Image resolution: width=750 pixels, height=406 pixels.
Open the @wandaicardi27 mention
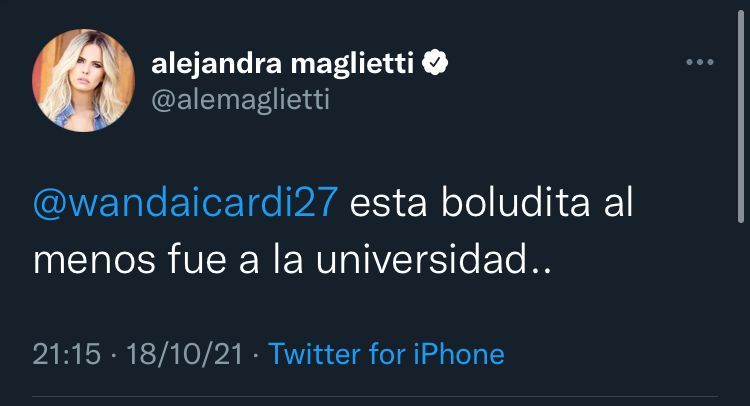(x=189, y=205)
